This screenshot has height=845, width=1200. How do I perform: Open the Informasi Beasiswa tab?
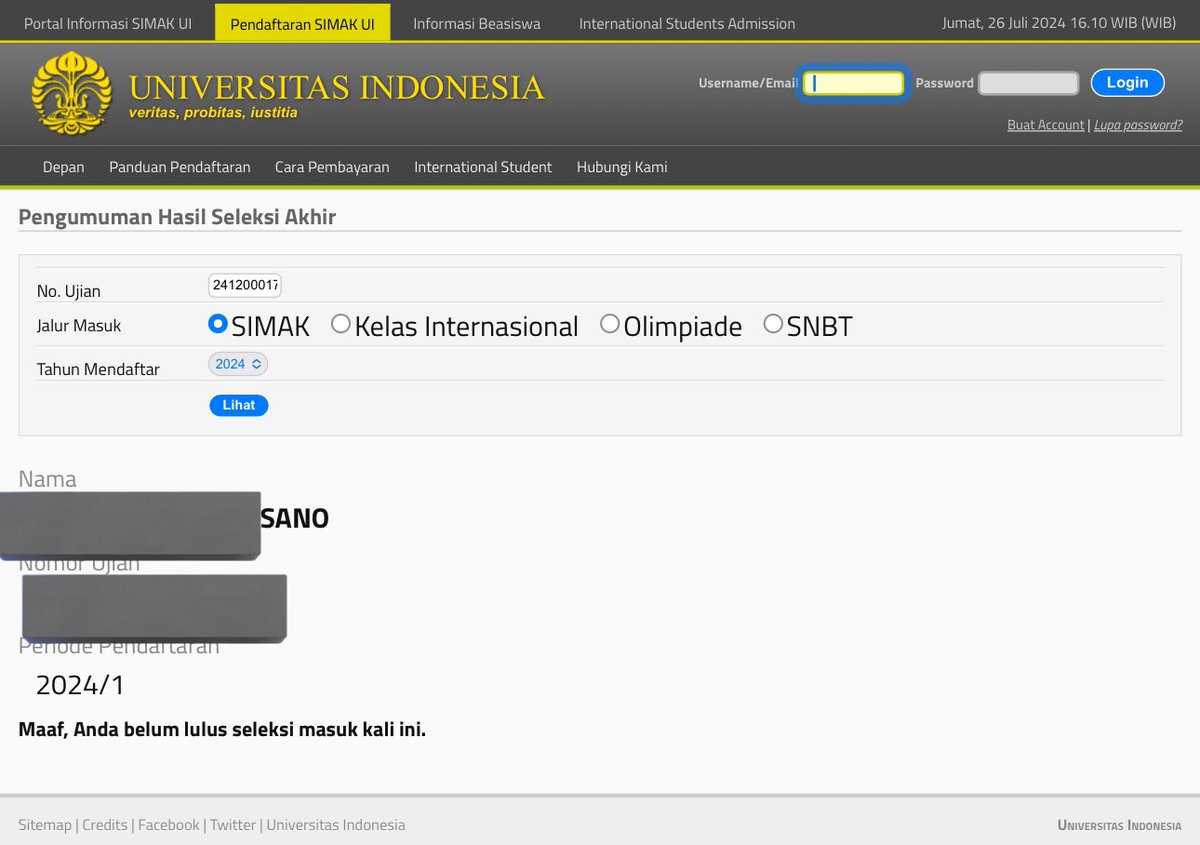coord(477,23)
